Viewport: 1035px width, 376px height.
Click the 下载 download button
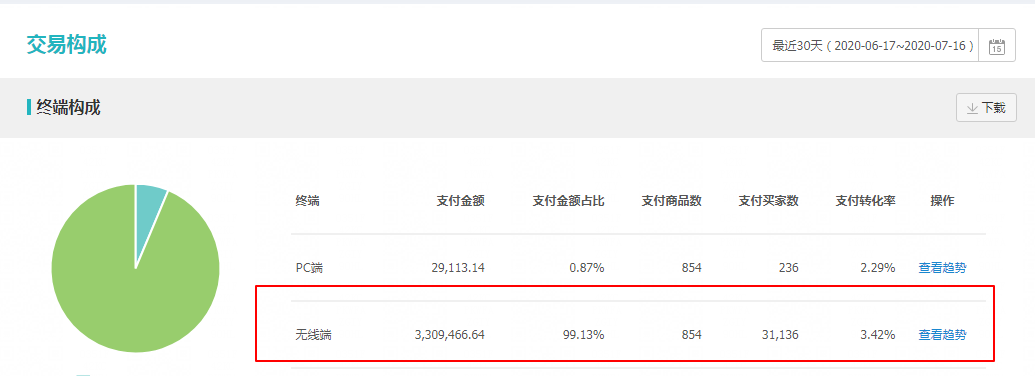(x=986, y=108)
